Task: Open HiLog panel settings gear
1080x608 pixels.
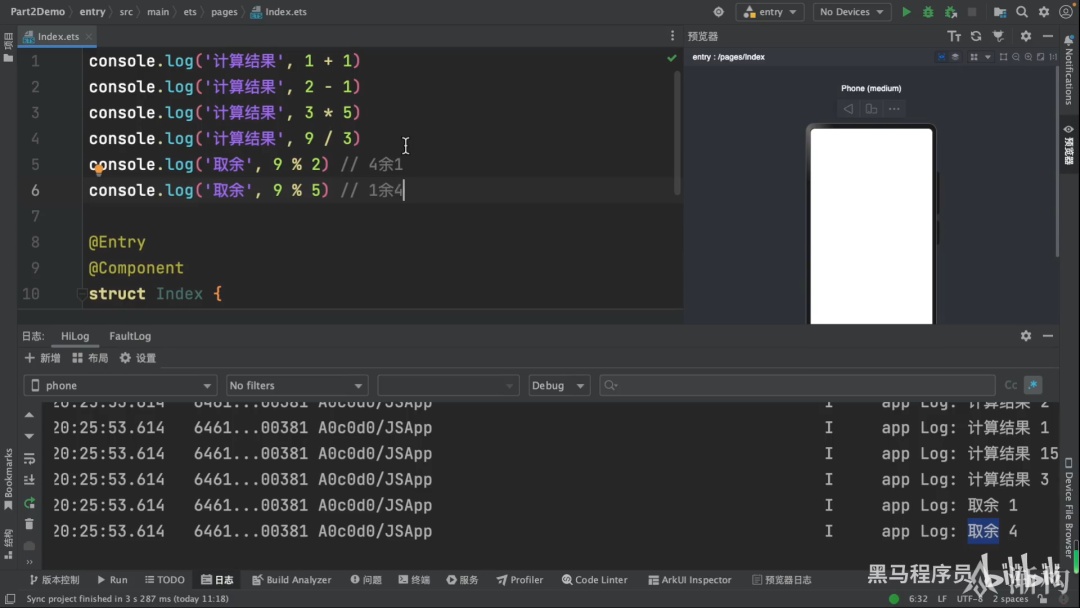Action: pyautogui.click(x=1026, y=335)
